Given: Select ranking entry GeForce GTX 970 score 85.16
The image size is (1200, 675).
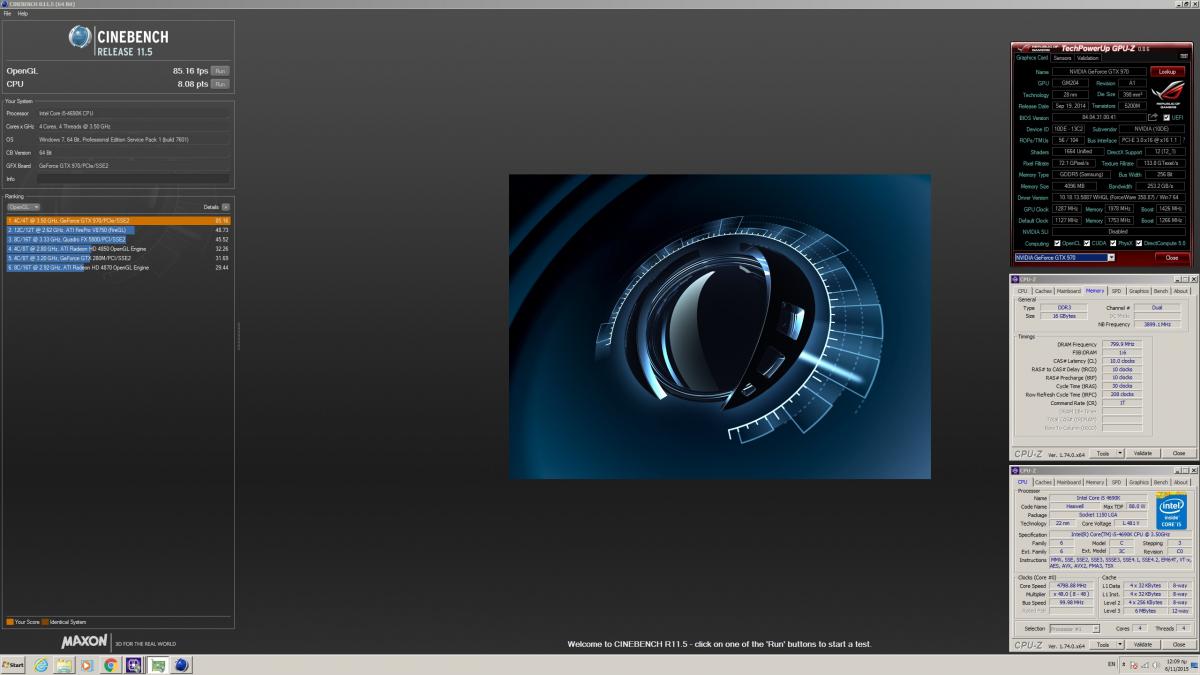Looking at the screenshot, I should point(118,220).
